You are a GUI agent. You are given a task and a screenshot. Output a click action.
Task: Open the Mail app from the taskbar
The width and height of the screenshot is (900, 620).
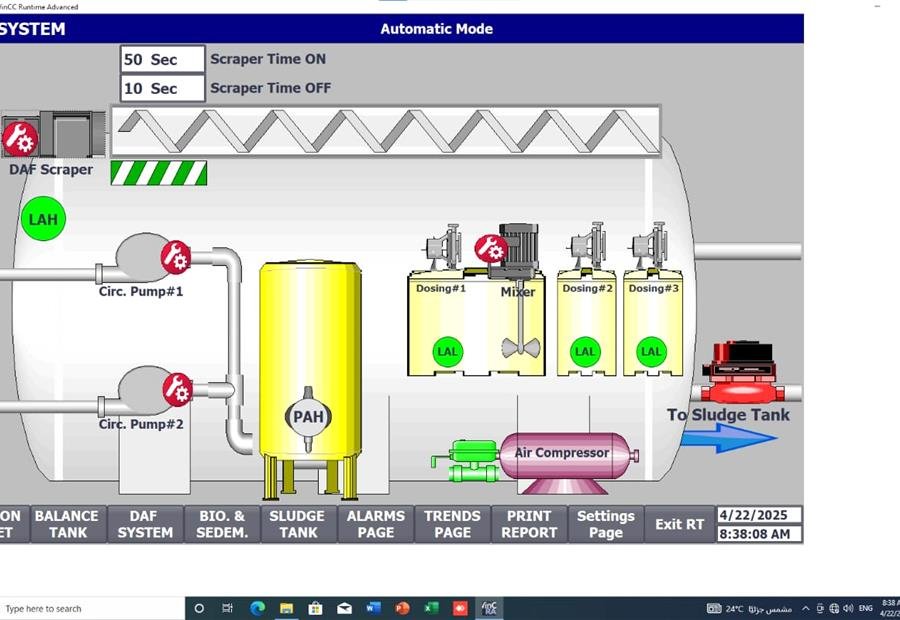click(x=344, y=608)
